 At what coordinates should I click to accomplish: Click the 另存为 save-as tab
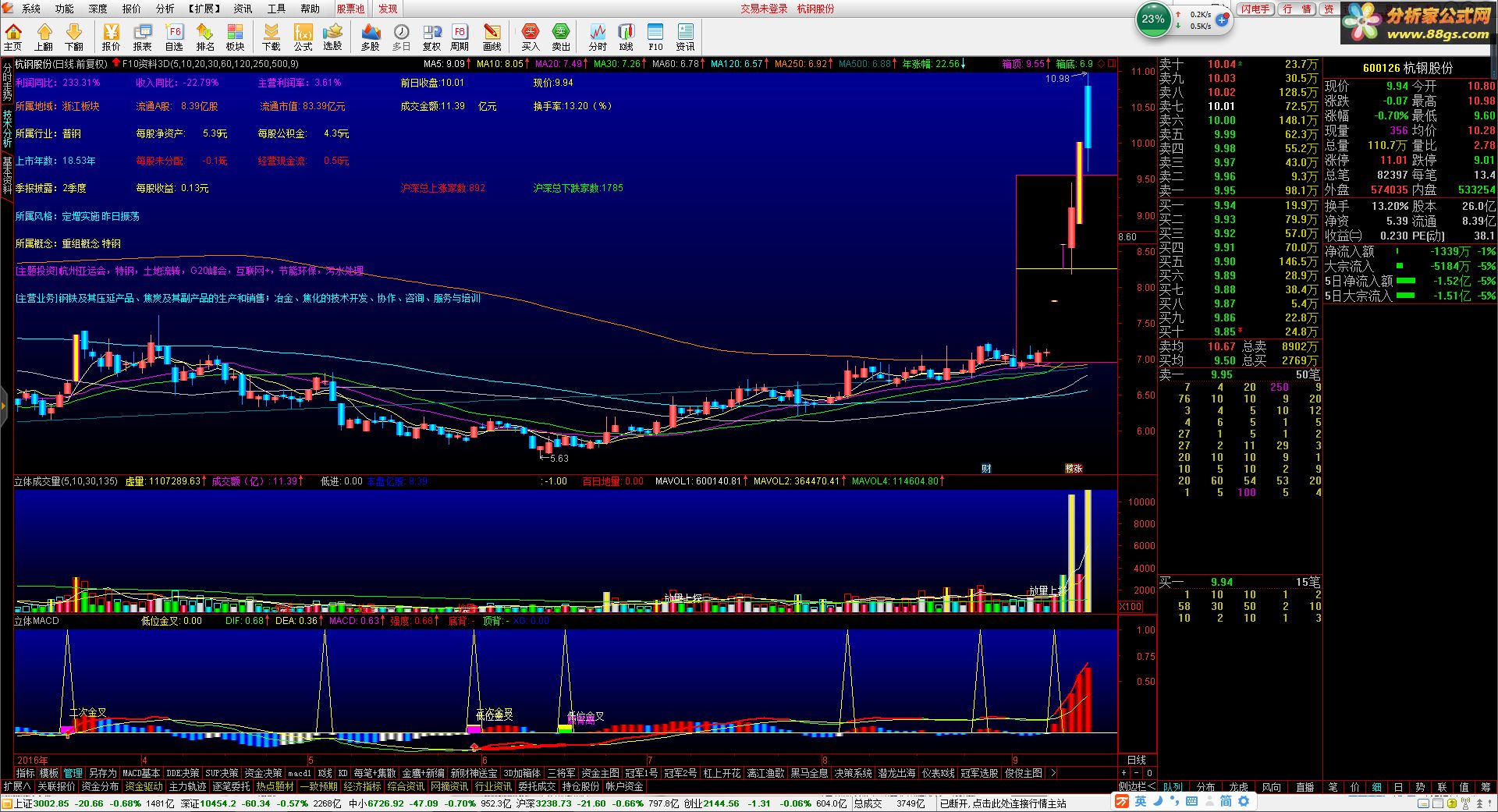[x=102, y=773]
